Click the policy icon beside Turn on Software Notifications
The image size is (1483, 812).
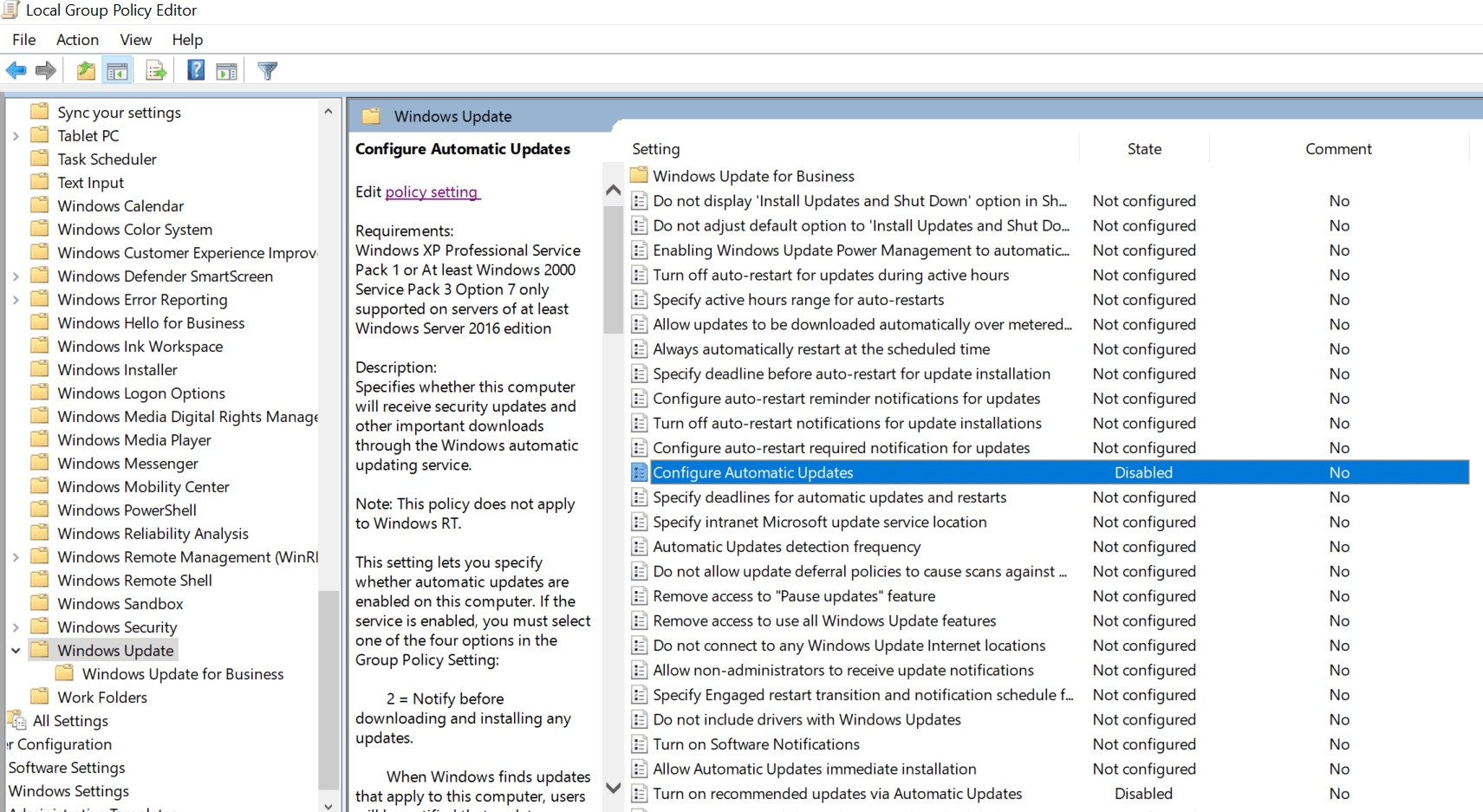pyautogui.click(x=640, y=744)
